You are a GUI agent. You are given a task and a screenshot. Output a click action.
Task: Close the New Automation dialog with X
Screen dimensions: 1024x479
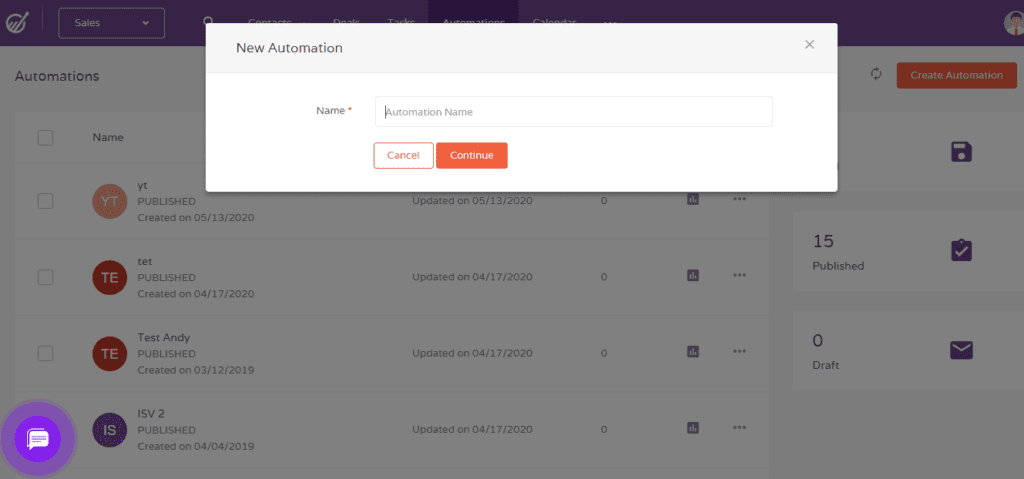point(809,44)
